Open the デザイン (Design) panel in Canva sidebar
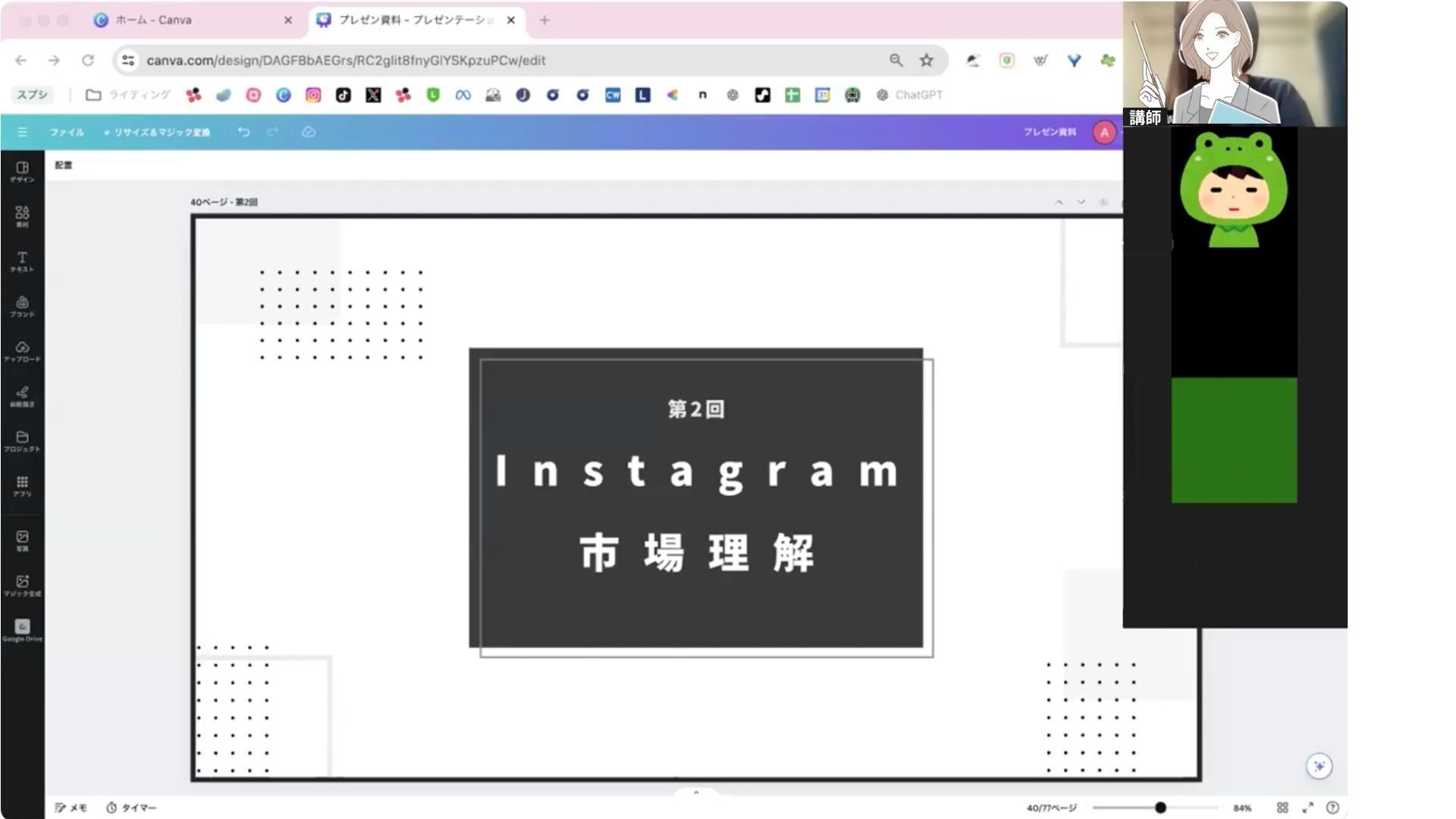Viewport: 1456px width, 819px height. click(x=22, y=172)
